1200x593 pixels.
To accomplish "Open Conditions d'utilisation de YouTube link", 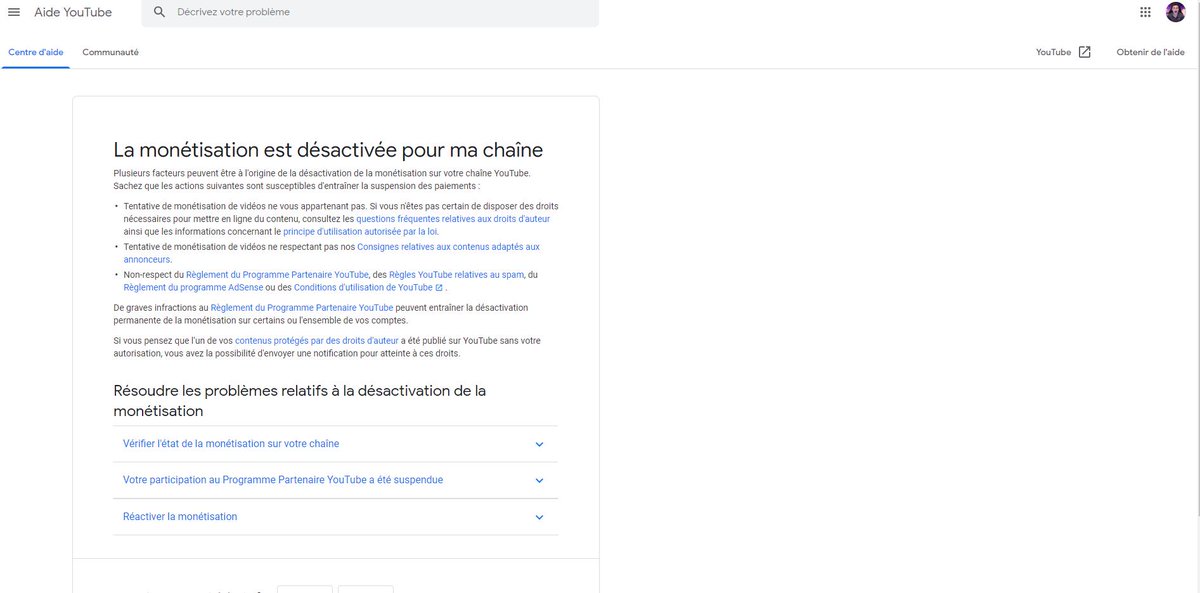I will [363, 287].
